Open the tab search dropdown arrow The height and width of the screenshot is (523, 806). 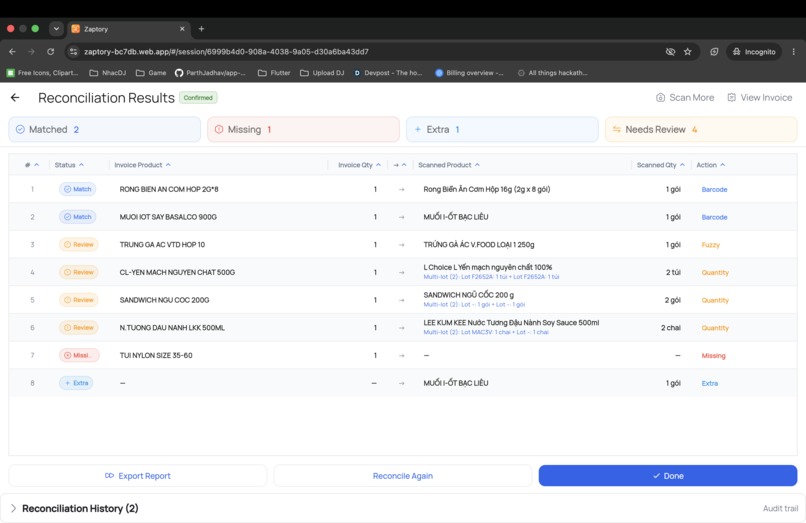[56, 29]
